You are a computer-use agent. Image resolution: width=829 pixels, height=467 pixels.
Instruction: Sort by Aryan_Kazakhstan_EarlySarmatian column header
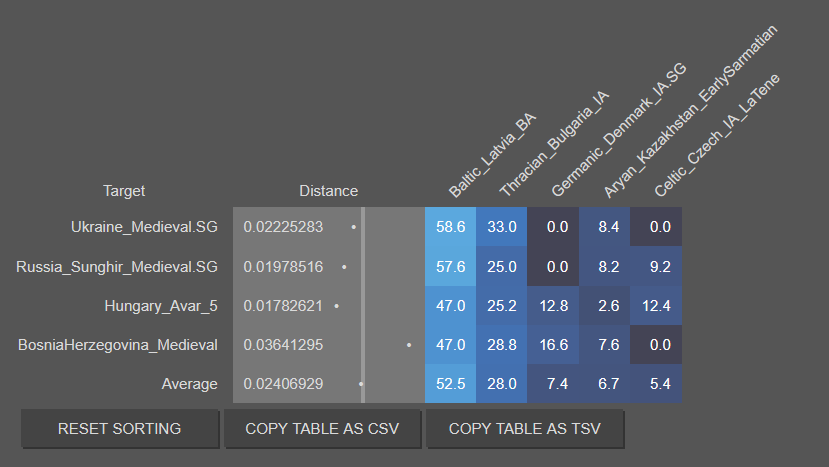pos(690,112)
